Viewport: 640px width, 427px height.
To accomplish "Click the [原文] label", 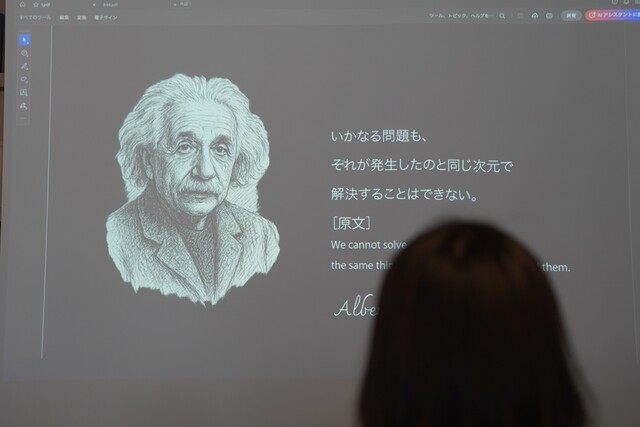I will point(351,223).
